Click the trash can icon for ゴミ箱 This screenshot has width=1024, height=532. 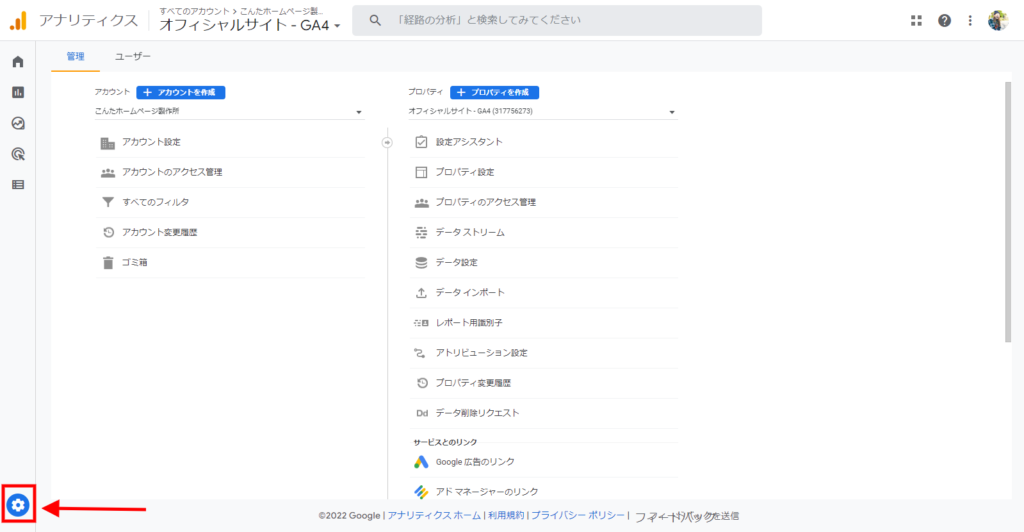click(108, 263)
